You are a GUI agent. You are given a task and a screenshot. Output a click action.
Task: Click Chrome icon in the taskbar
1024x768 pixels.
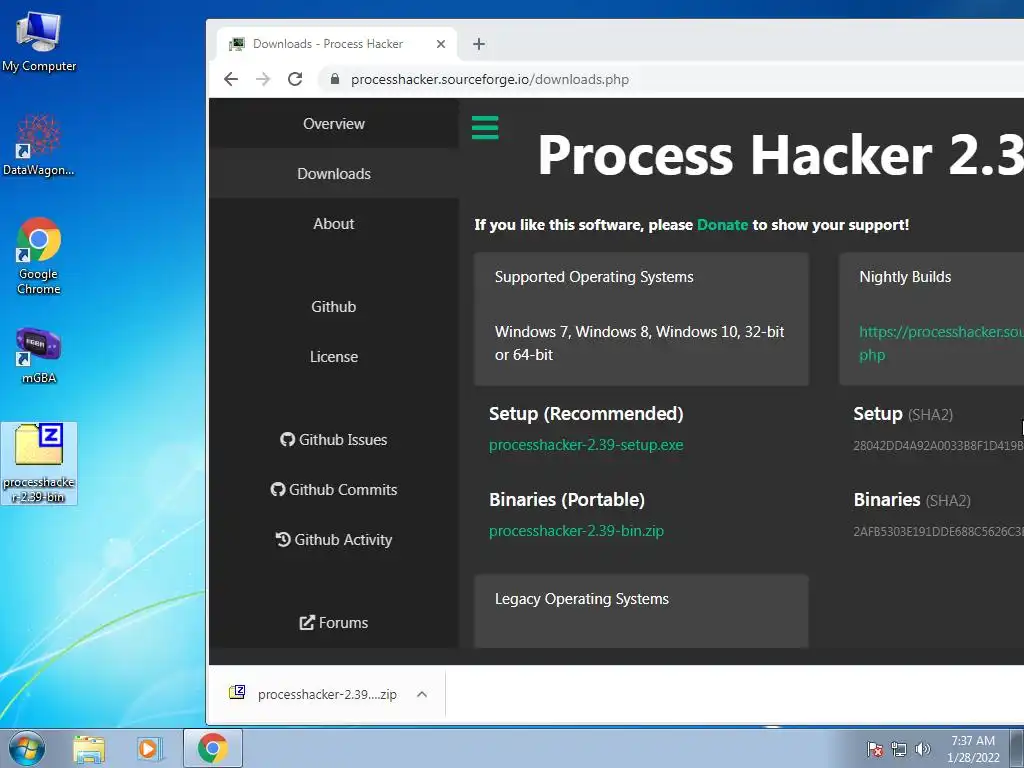[x=213, y=748]
